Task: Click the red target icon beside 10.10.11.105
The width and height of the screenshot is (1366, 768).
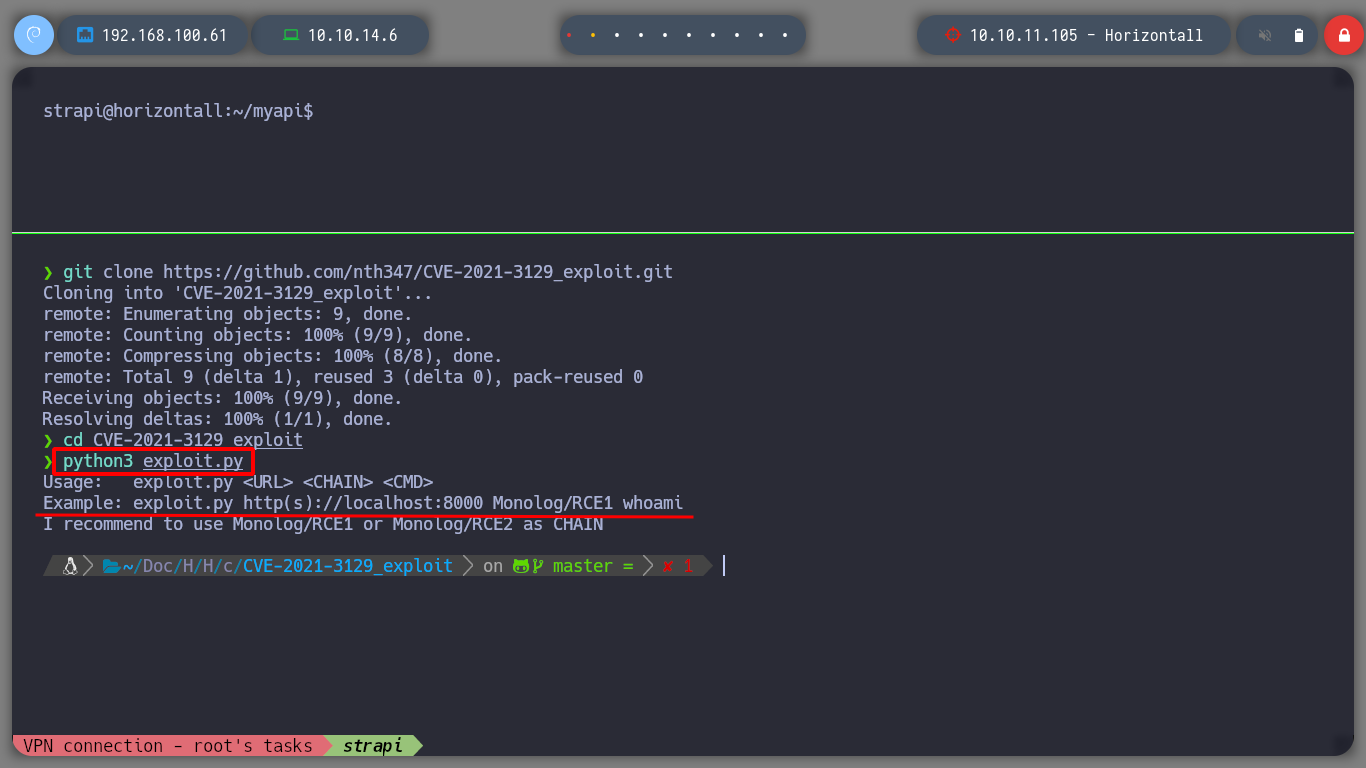Action: (952, 35)
